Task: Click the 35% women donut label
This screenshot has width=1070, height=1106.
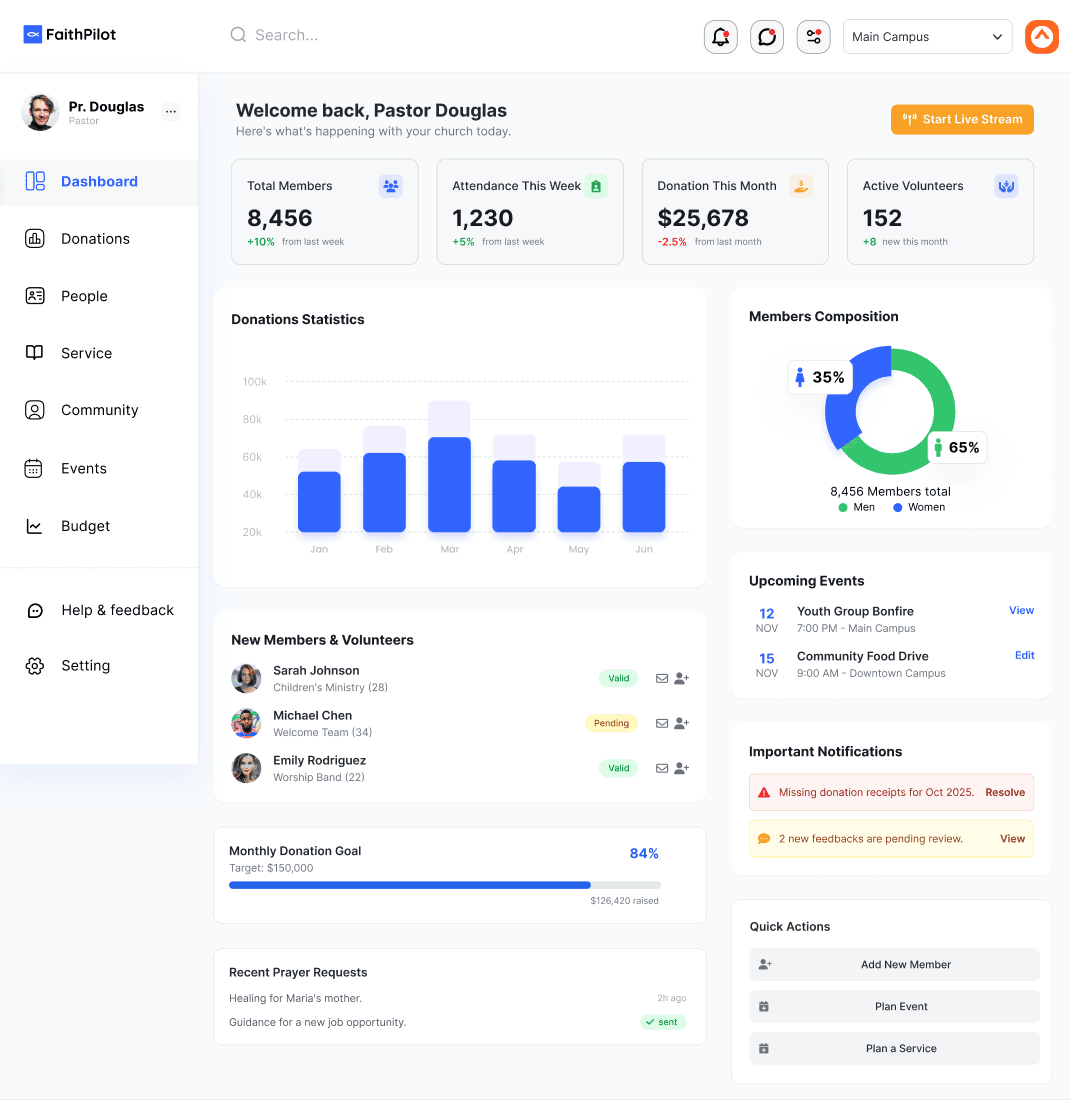Action: (x=820, y=377)
